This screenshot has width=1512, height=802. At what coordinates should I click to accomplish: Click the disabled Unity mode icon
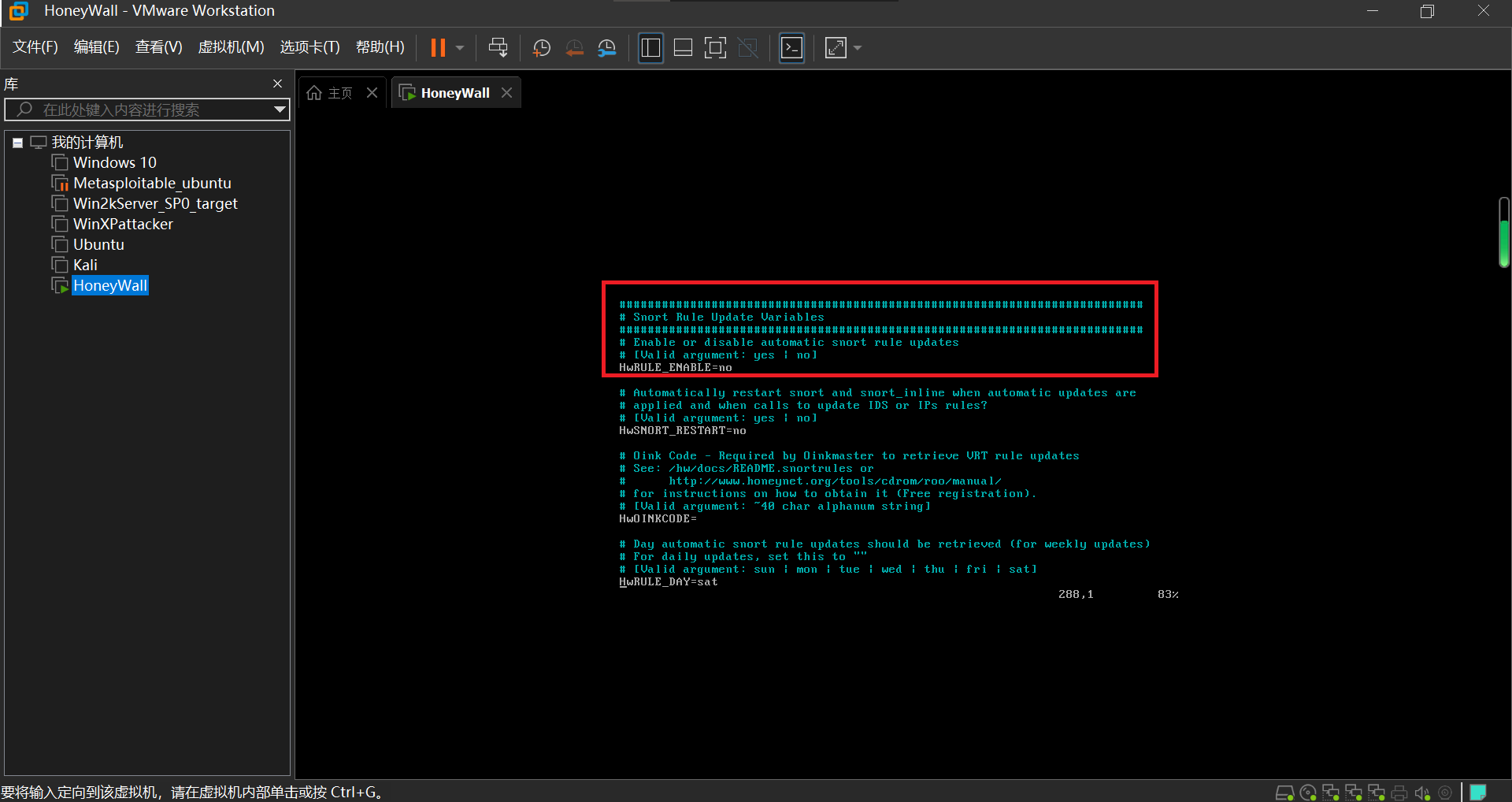[x=747, y=48]
